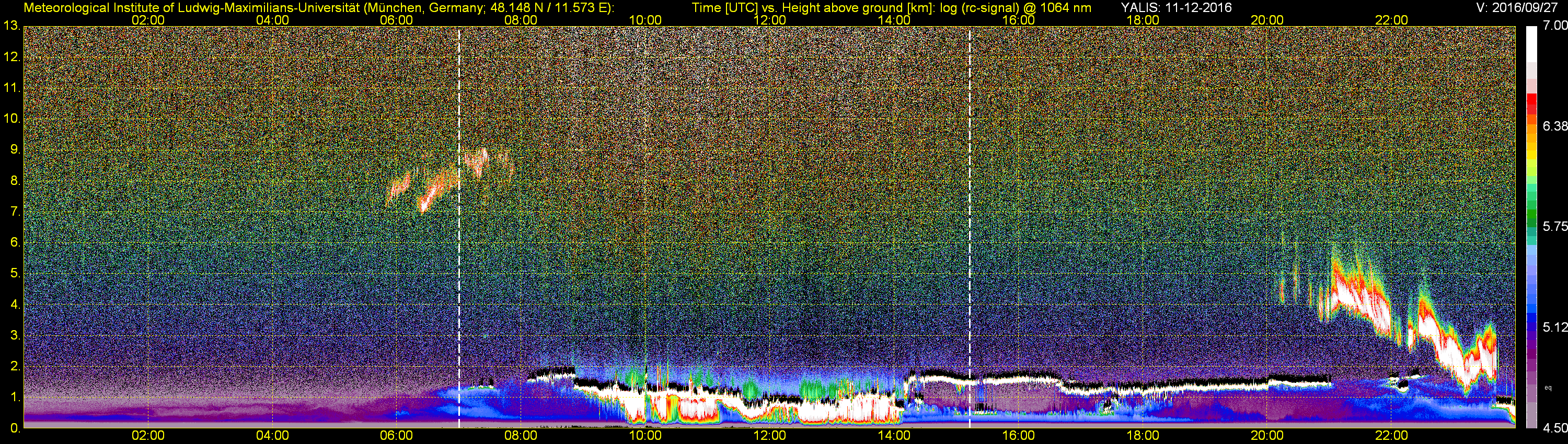Viewport: 1568px width, 444px height.
Task: Click the small 'eq' label beside color bar
Action: (x=1549, y=388)
